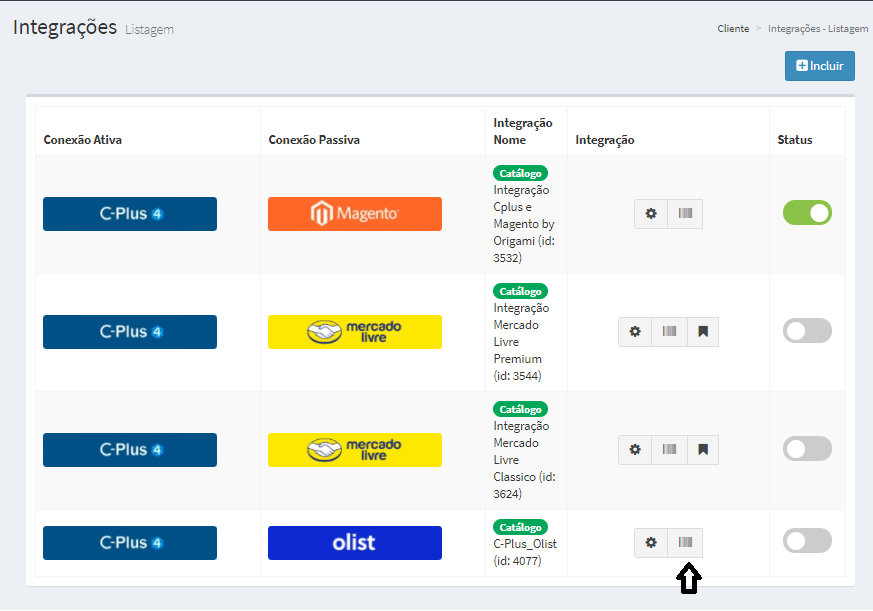873x611 pixels.
Task: Select text 'Integração Mercado Livre Classico (id: 3624)'
Action: (x=524, y=460)
